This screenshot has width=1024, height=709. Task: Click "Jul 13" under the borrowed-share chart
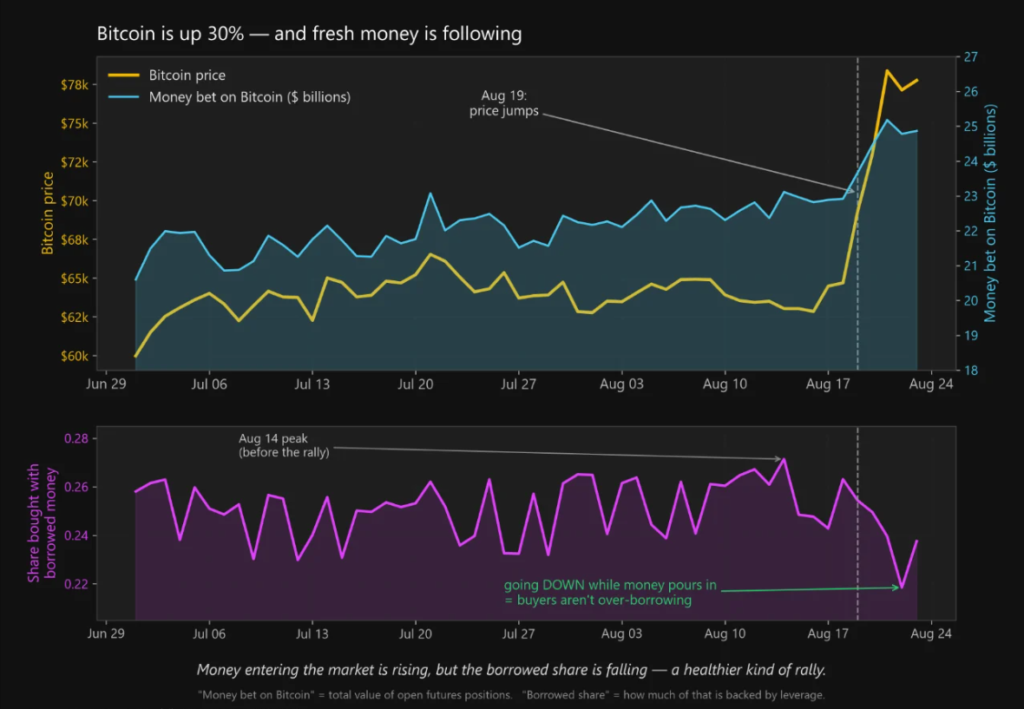coord(312,633)
